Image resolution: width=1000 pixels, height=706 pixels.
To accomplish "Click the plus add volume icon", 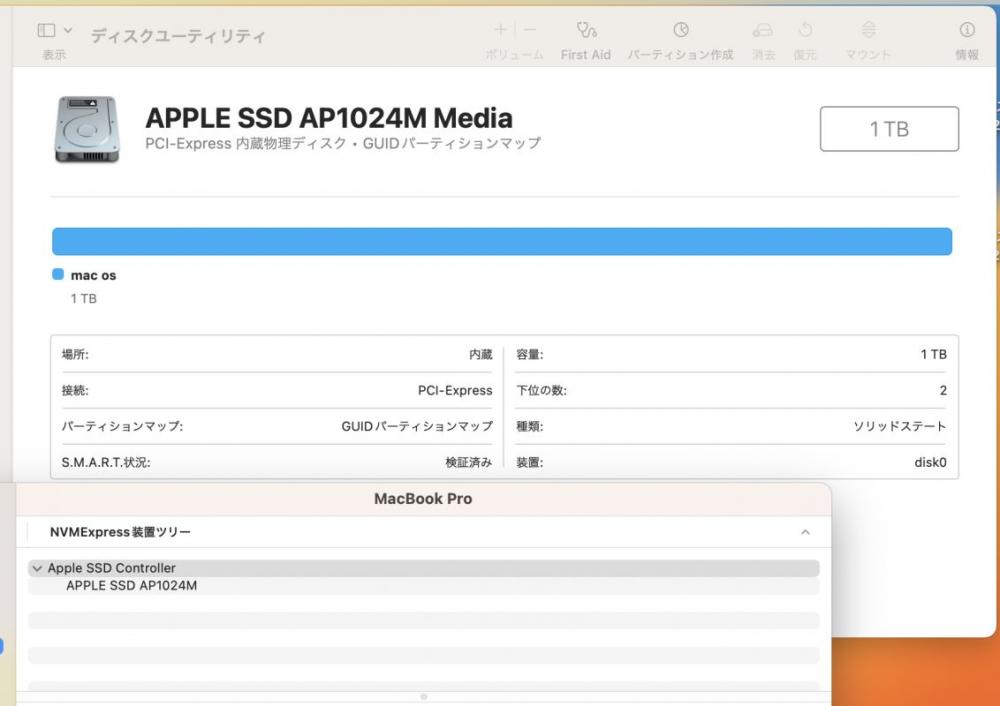I will tap(501, 30).
